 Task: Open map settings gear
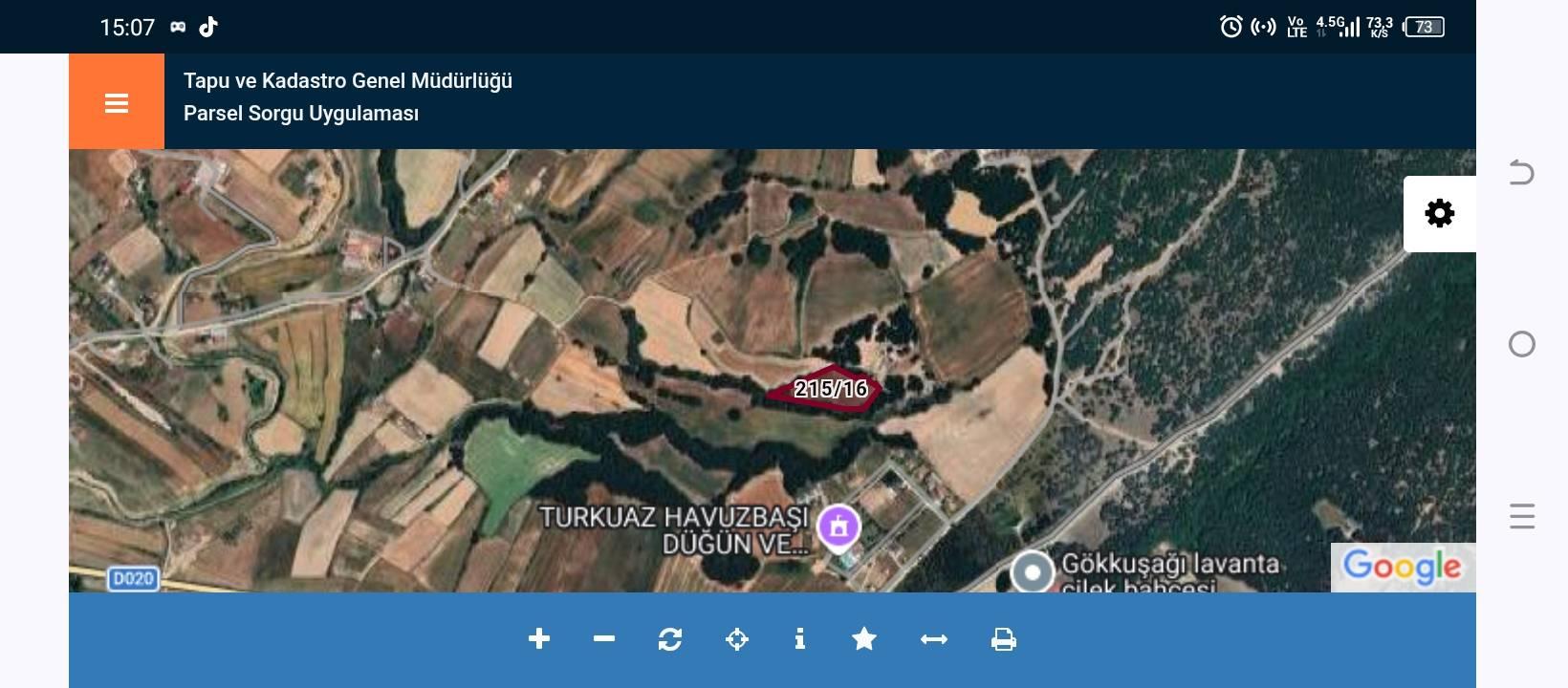1440,213
